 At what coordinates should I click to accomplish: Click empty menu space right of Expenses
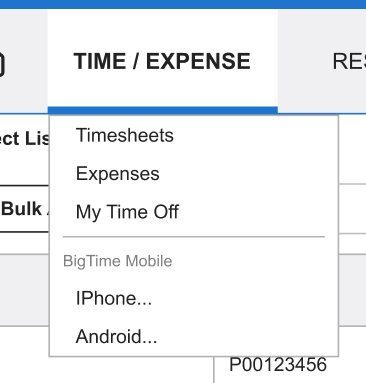[247, 174]
